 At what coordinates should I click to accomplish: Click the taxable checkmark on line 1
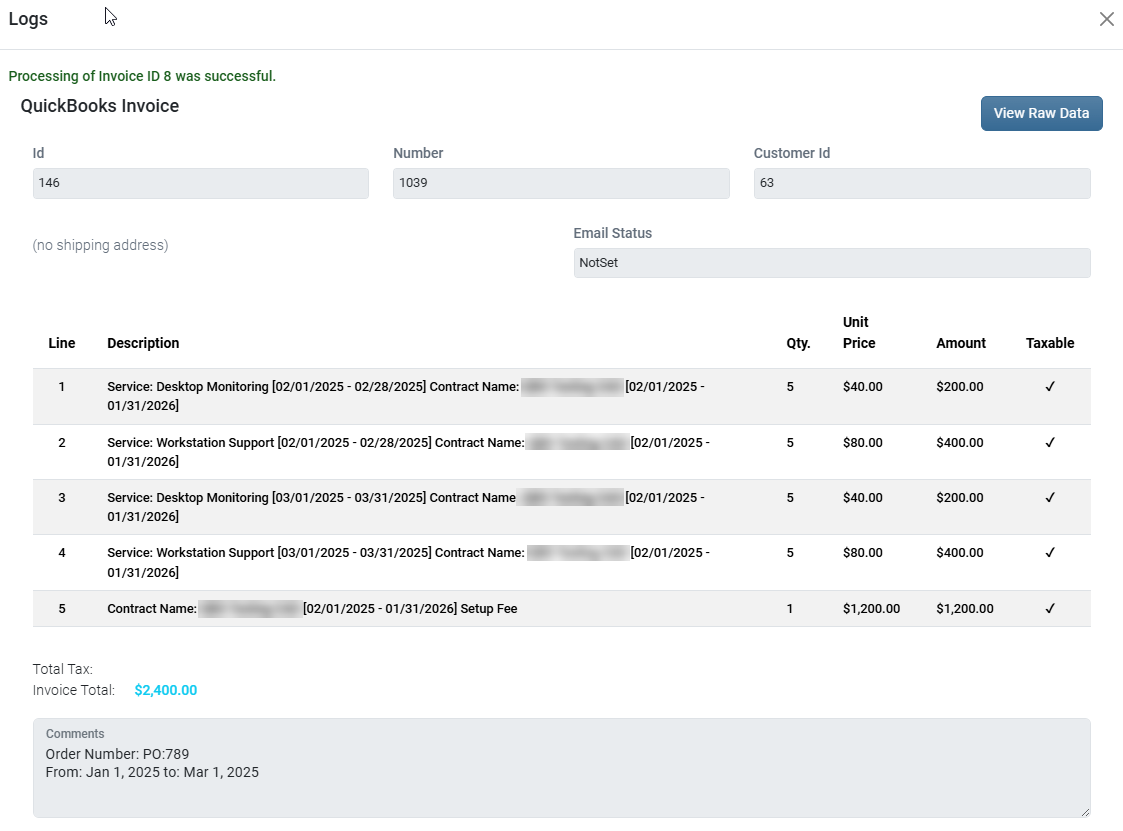tap(1050, 387)
